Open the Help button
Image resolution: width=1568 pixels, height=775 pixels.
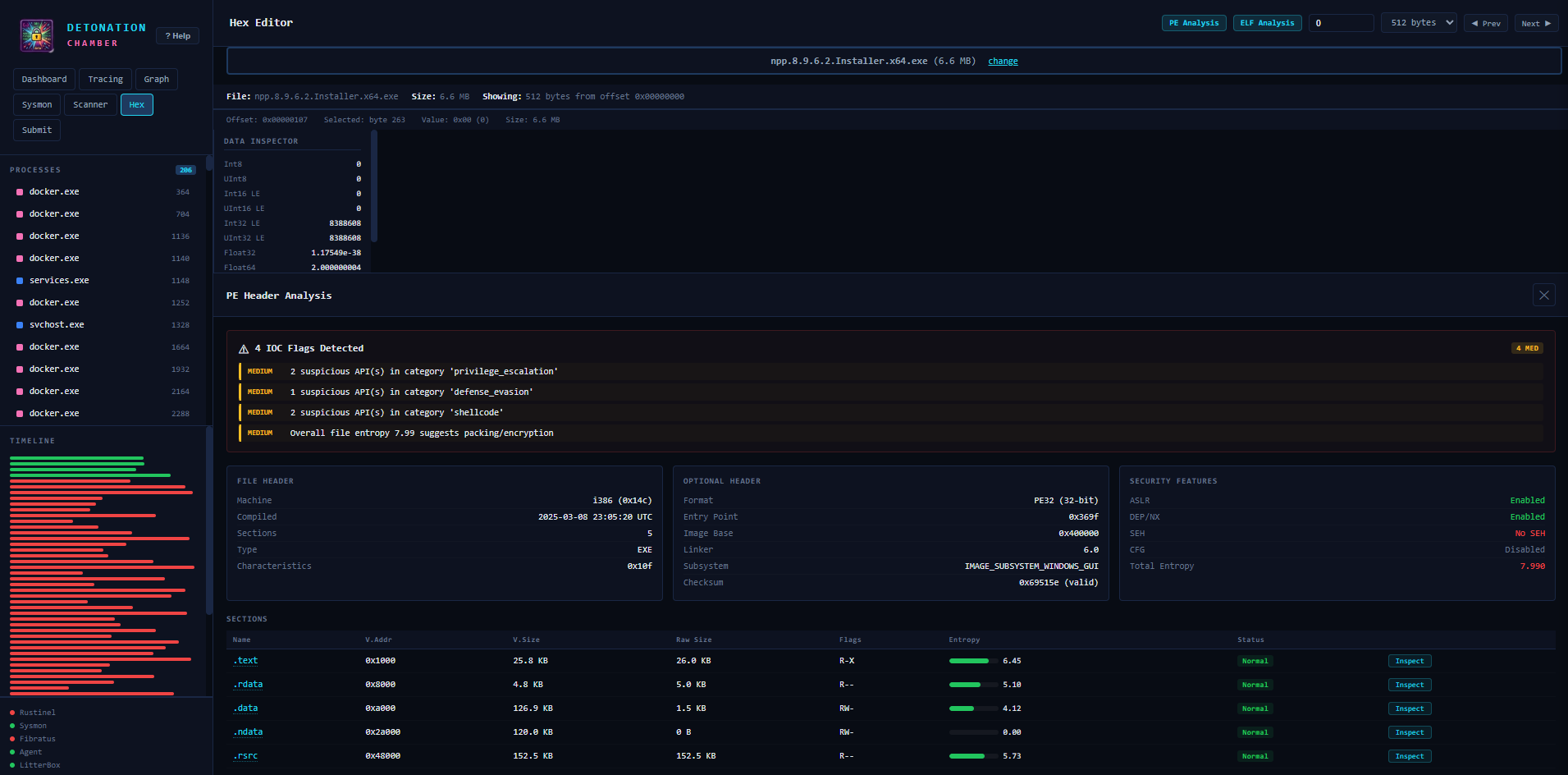coord(177,35)
